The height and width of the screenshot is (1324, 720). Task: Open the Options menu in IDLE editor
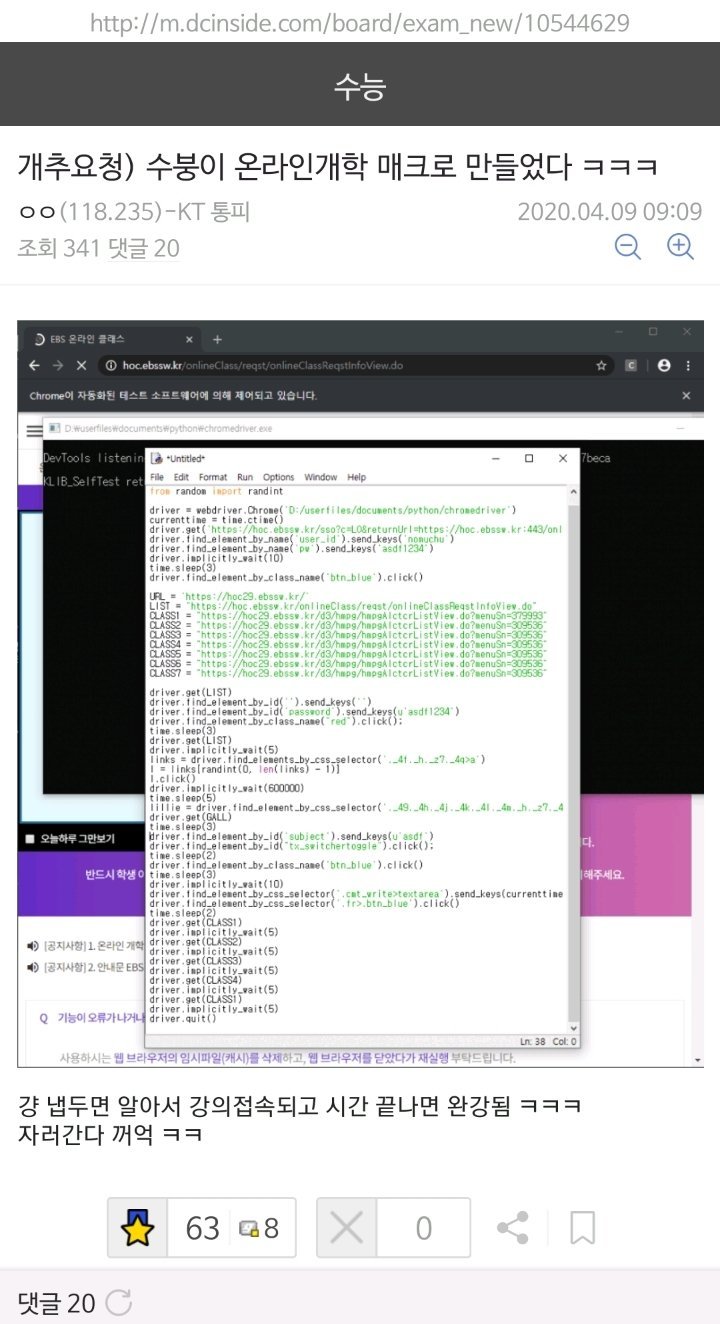[x=279, y=477]
